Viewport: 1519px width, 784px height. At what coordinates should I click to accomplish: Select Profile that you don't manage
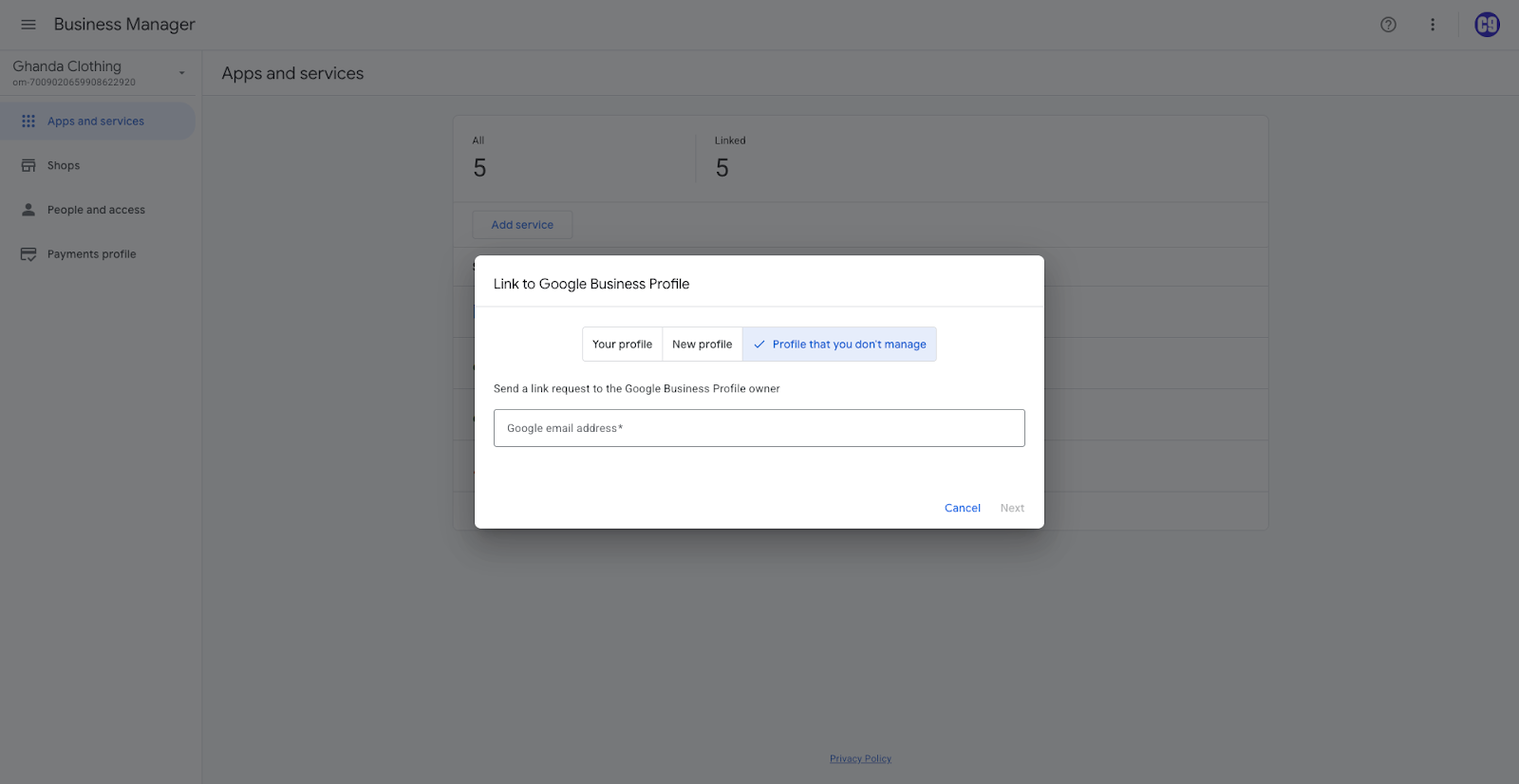[839, 345]
